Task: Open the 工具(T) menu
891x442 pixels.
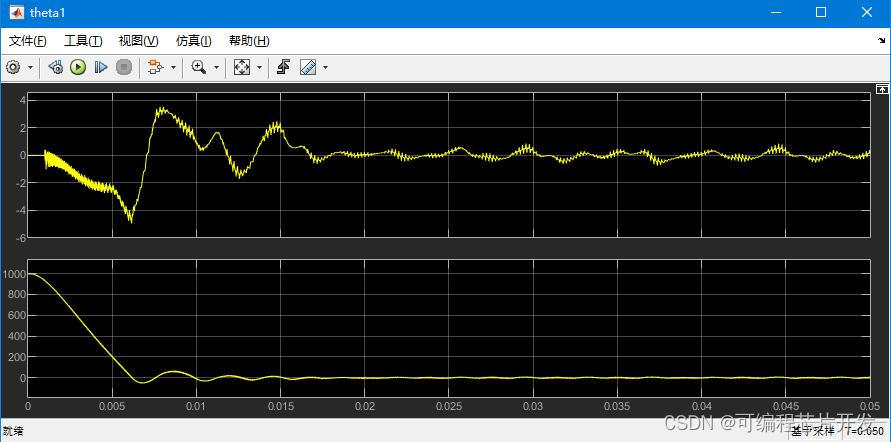Action: (x=83, y=41)
